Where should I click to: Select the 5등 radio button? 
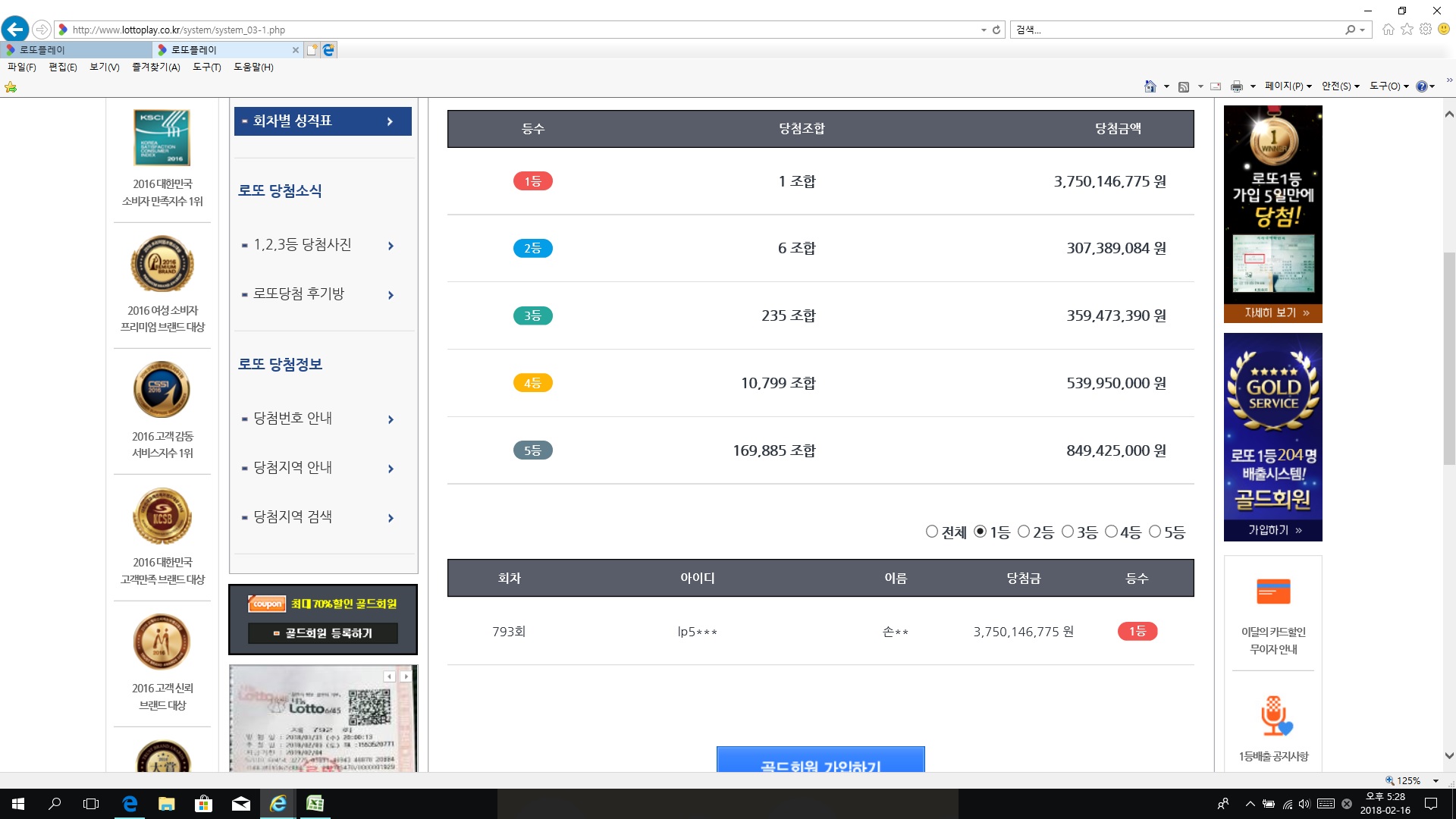[x=1155, y=532]
